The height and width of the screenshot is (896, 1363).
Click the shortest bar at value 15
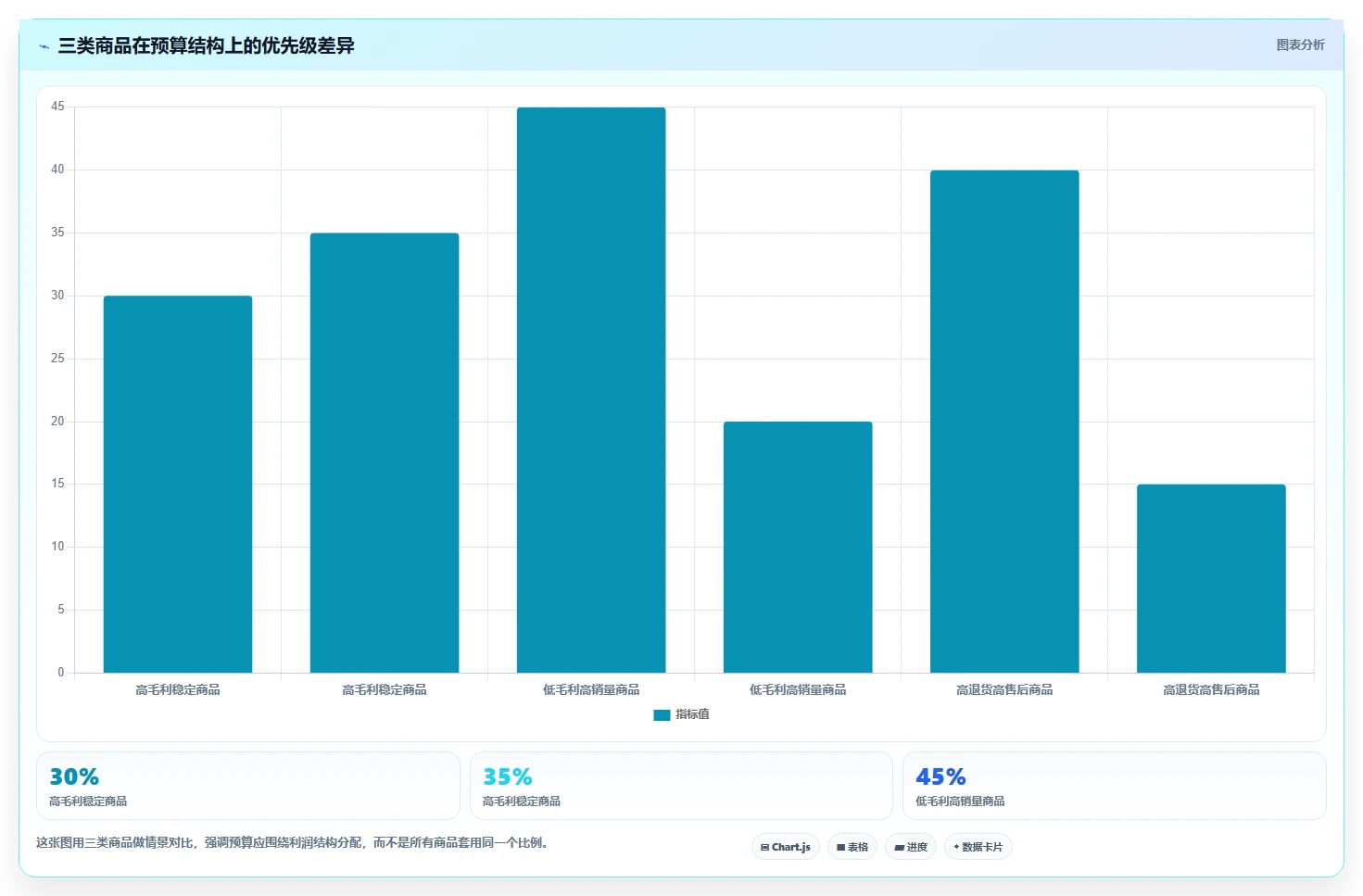[x=1211, y=578]
